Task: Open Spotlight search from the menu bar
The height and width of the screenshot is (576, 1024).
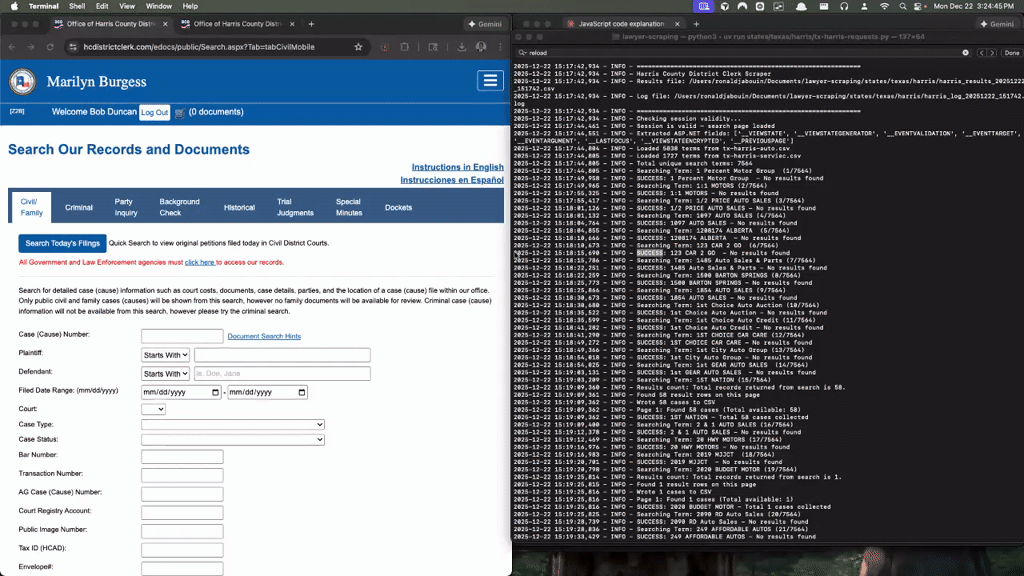Action: click(902, 6)
